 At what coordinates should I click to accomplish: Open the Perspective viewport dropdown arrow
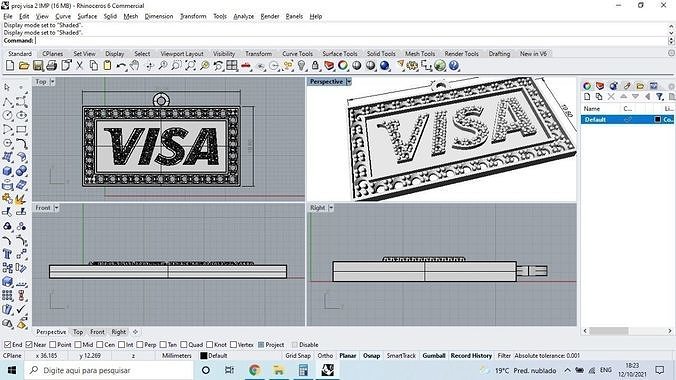tap(348, 82)
